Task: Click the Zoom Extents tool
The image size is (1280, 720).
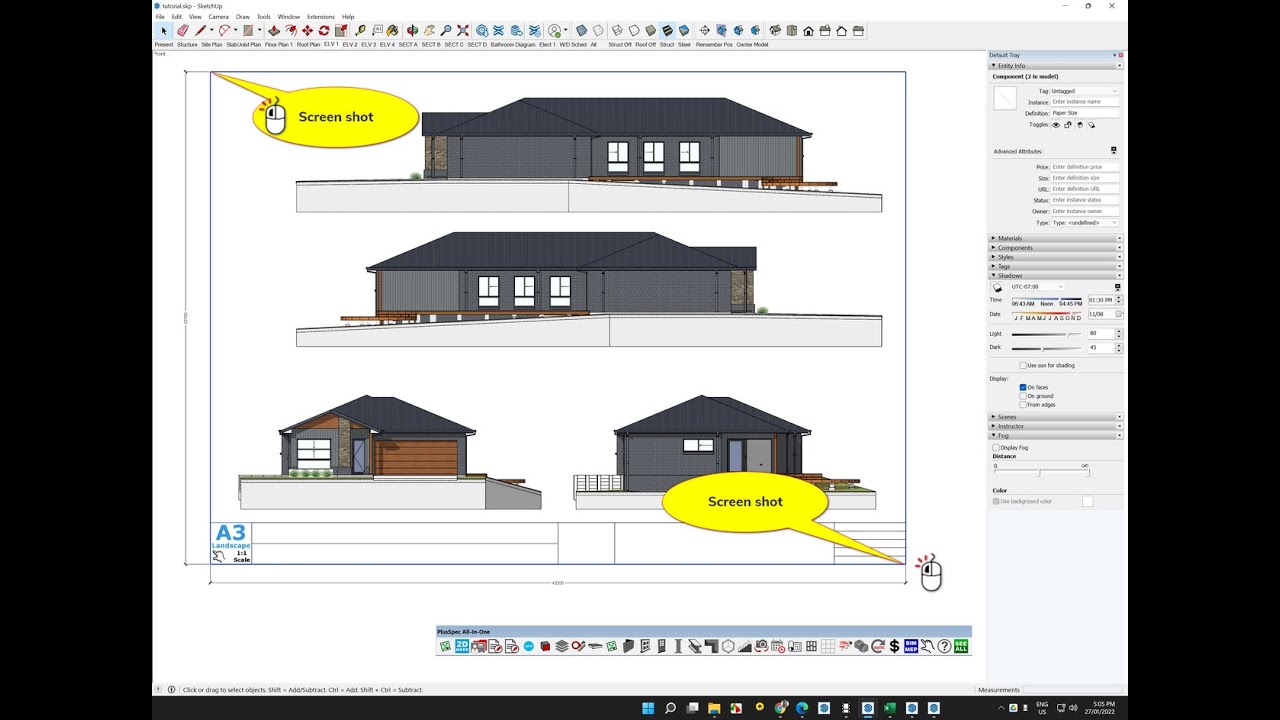Action: point(463,31)
